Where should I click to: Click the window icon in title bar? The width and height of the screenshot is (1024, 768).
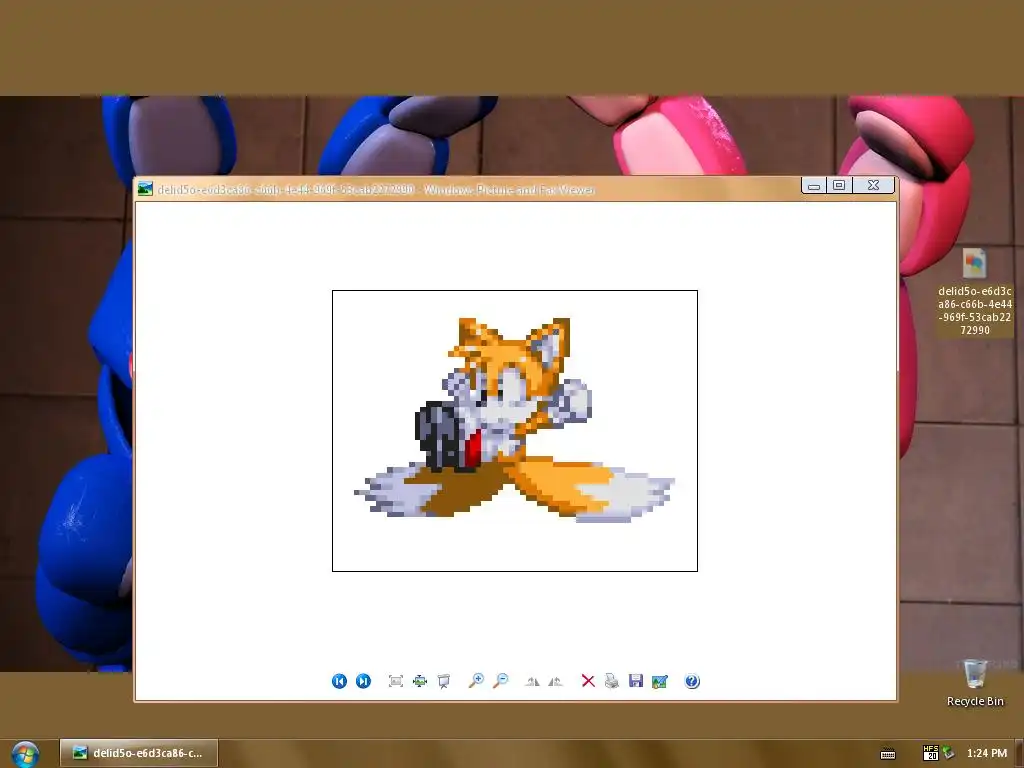pos(145,189)
